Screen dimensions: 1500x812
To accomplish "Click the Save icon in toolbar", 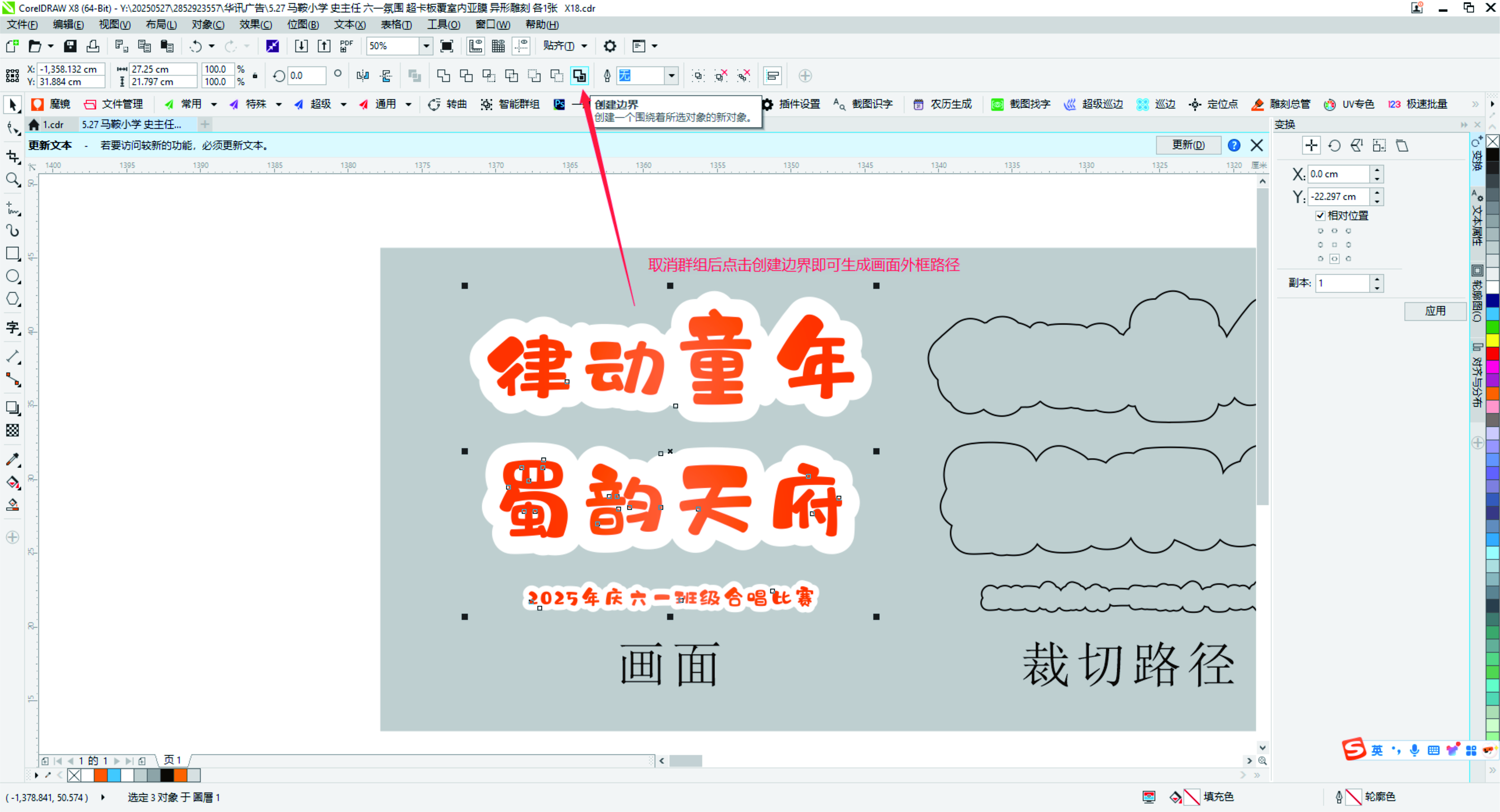I will [x=70, y=46].
